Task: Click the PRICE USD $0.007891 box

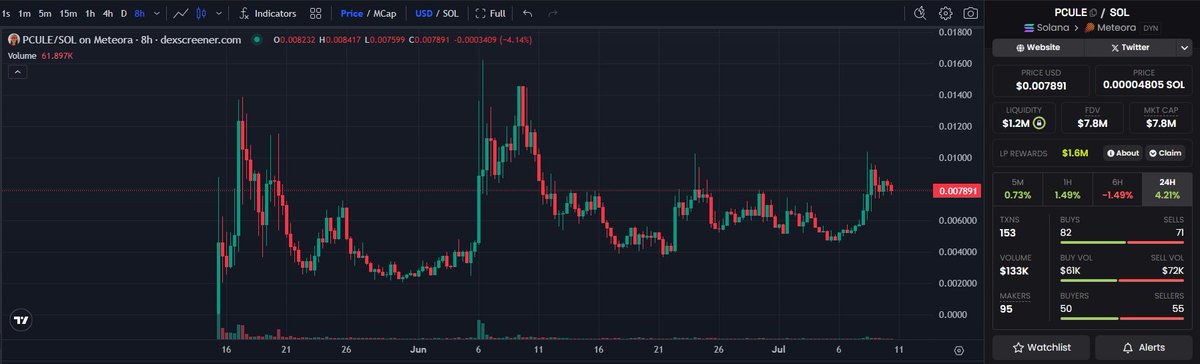Action: tap(1040, 80)
